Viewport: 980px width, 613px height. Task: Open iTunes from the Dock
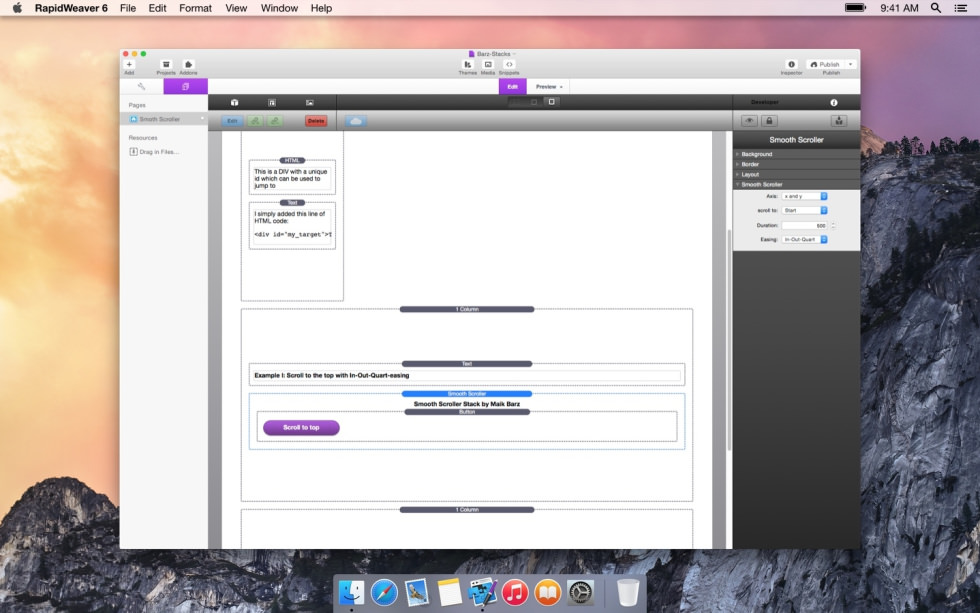coord(515,592)
